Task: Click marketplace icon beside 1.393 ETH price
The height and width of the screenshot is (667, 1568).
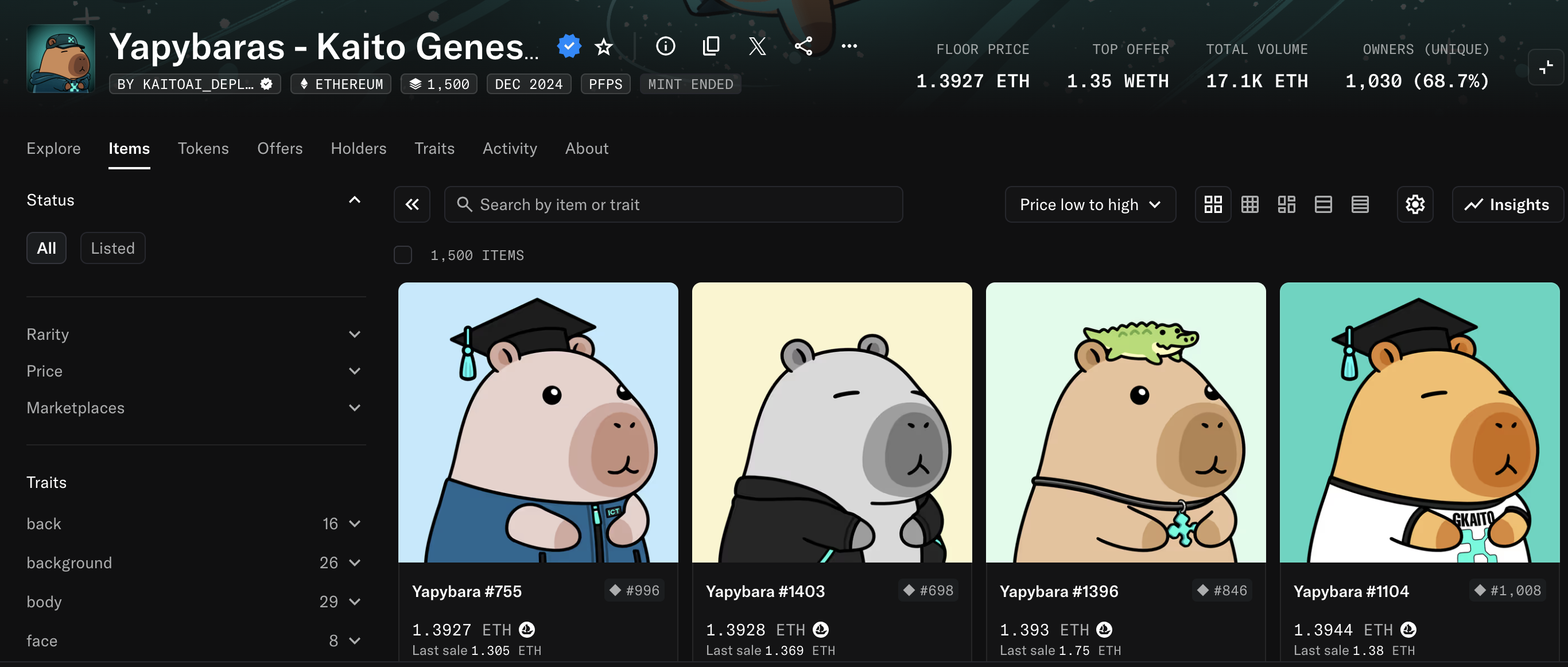Action: (x=1104, y=629)
